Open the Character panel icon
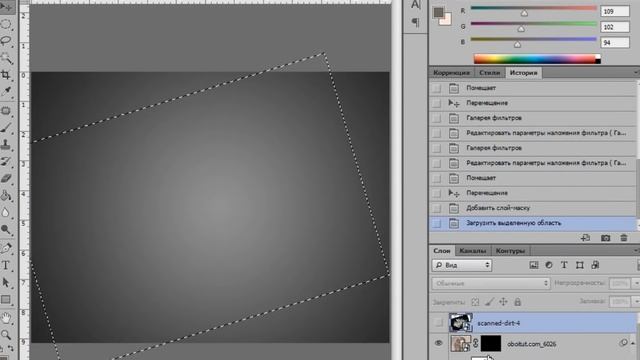The image size is (640, 360). [x=416, y=5]
